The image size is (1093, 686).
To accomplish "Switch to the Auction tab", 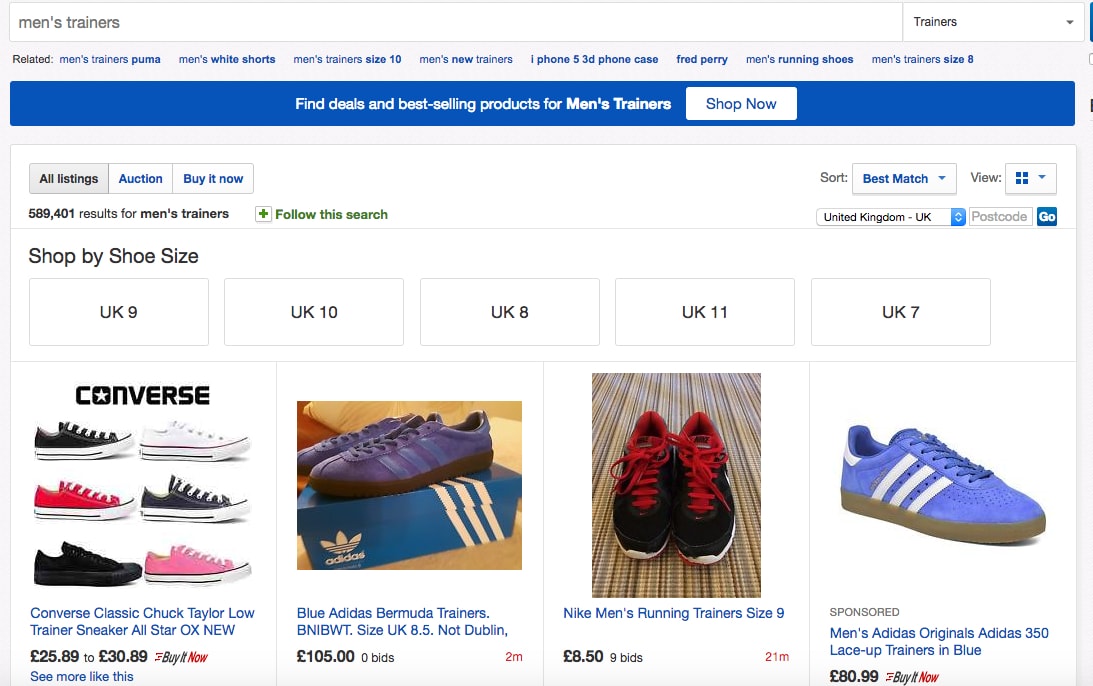I will click(140, 178).
